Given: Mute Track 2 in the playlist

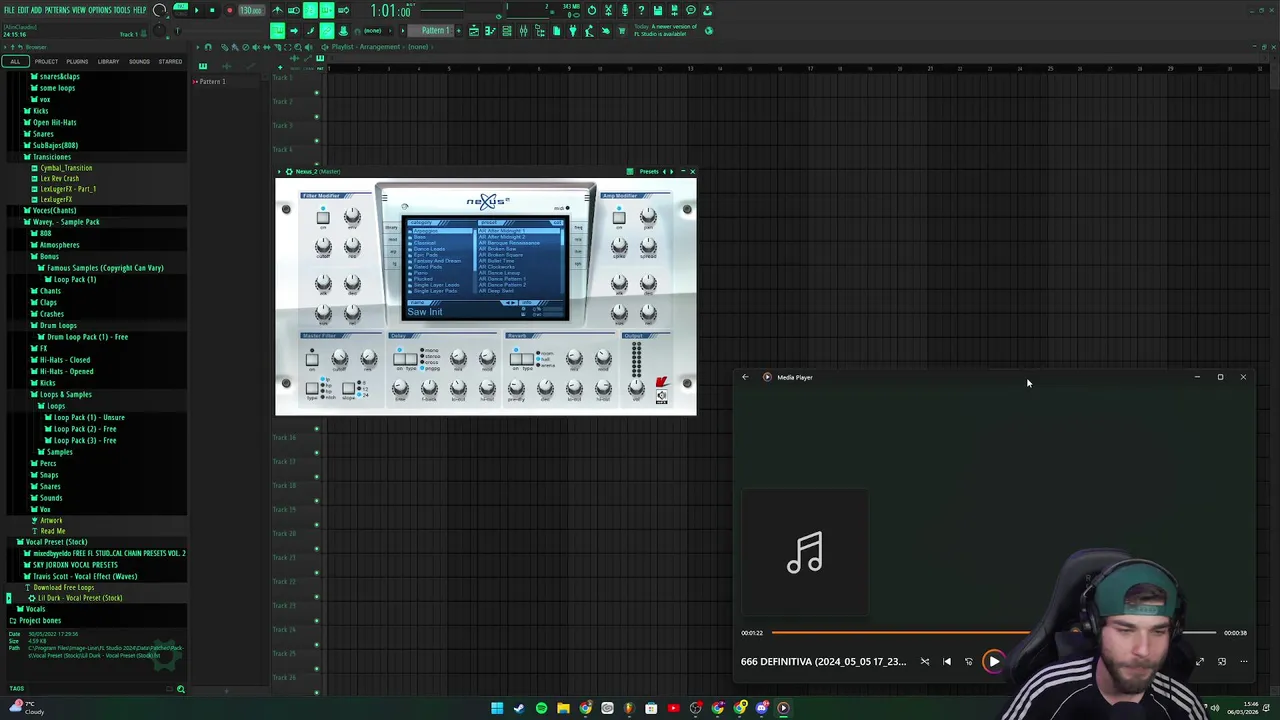Looking at the screenshot, I should (317, 117).
